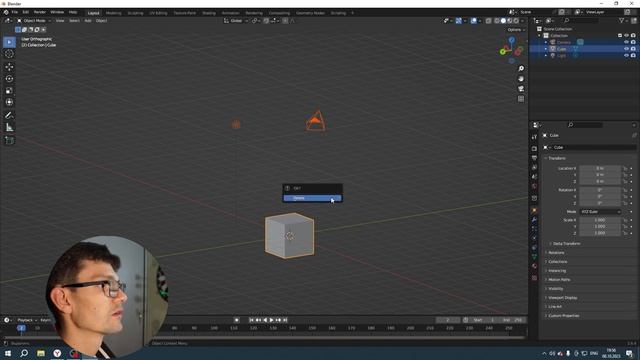Open the Modifiers wrench tab icon
640x360 pixels.
coord(534,220)
